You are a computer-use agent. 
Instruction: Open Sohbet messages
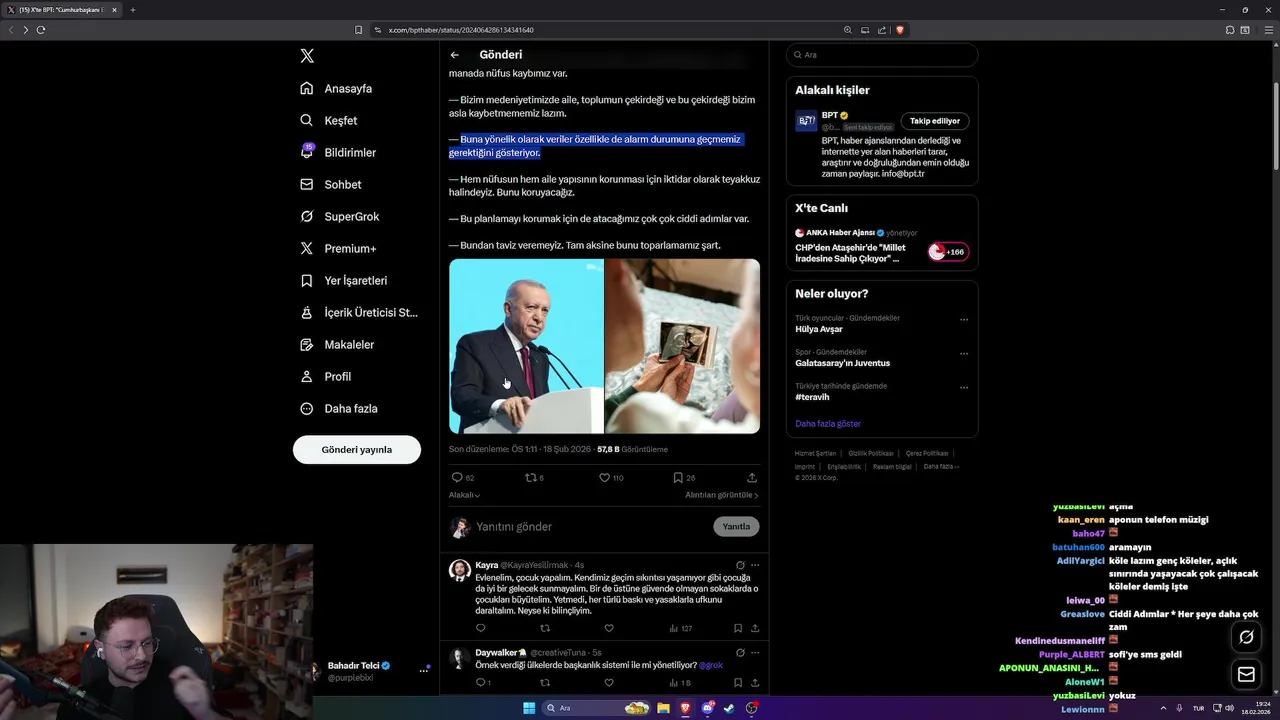coord(331,184)
